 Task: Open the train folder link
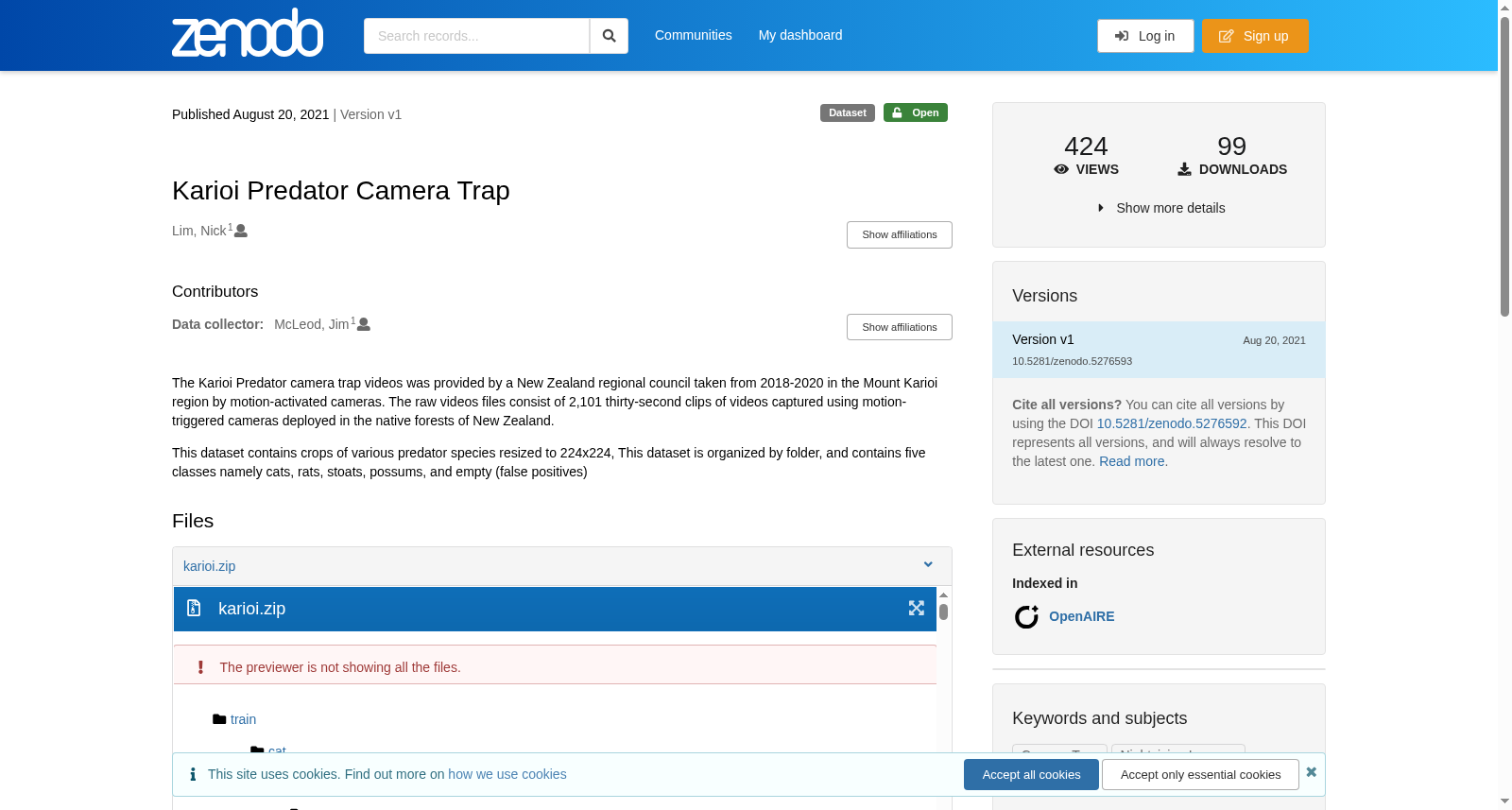pyautogui.click(x=243, y=719)
